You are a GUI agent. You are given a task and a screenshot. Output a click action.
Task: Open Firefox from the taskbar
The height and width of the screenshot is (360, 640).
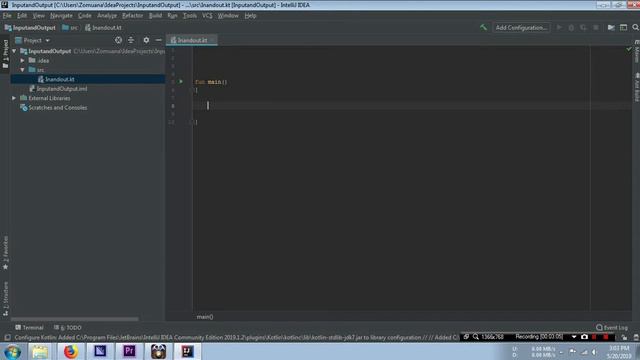coord(70,351)
